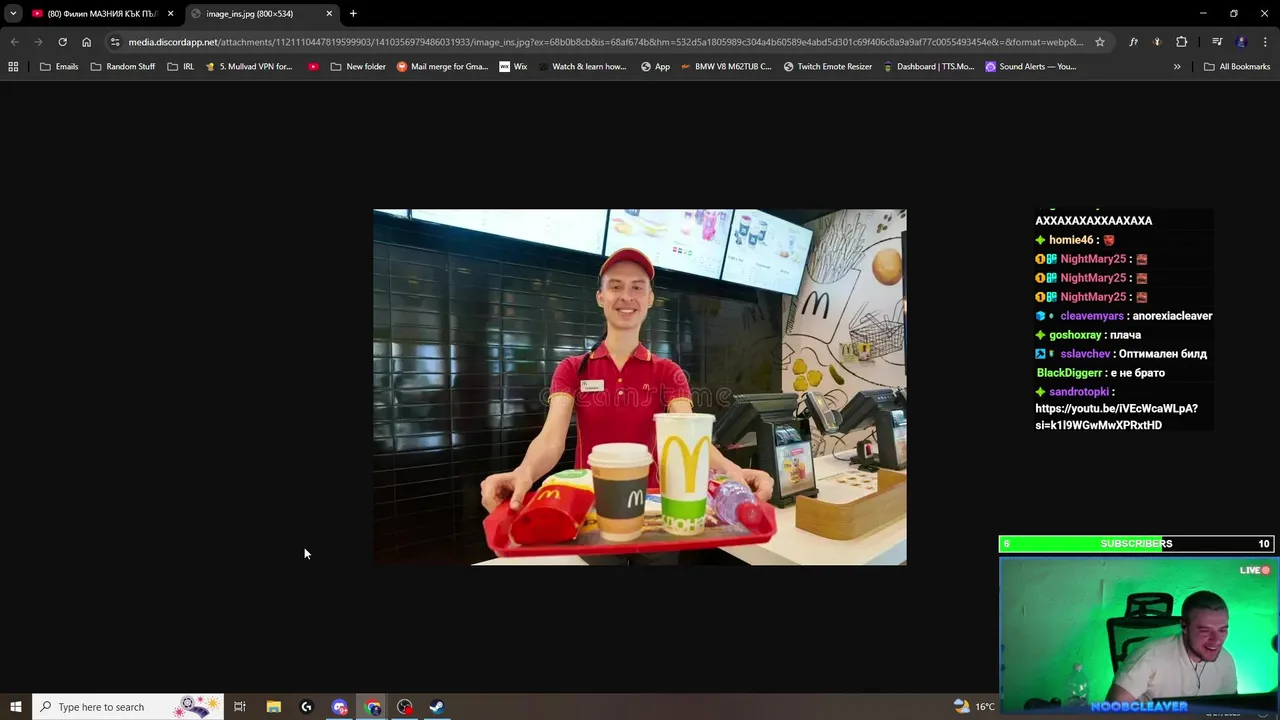The image size is (1280, 720).
Task: Open Logitech G HUB taskbar icon
Action: click(306, 707)
